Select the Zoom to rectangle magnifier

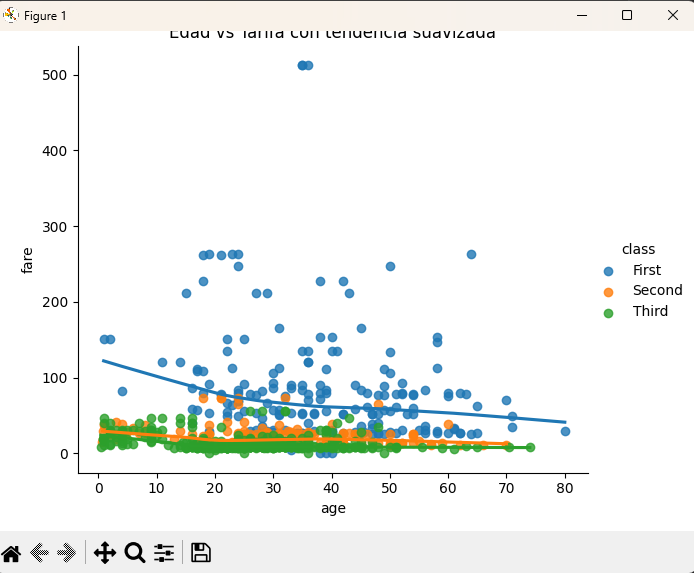(135, 553)
